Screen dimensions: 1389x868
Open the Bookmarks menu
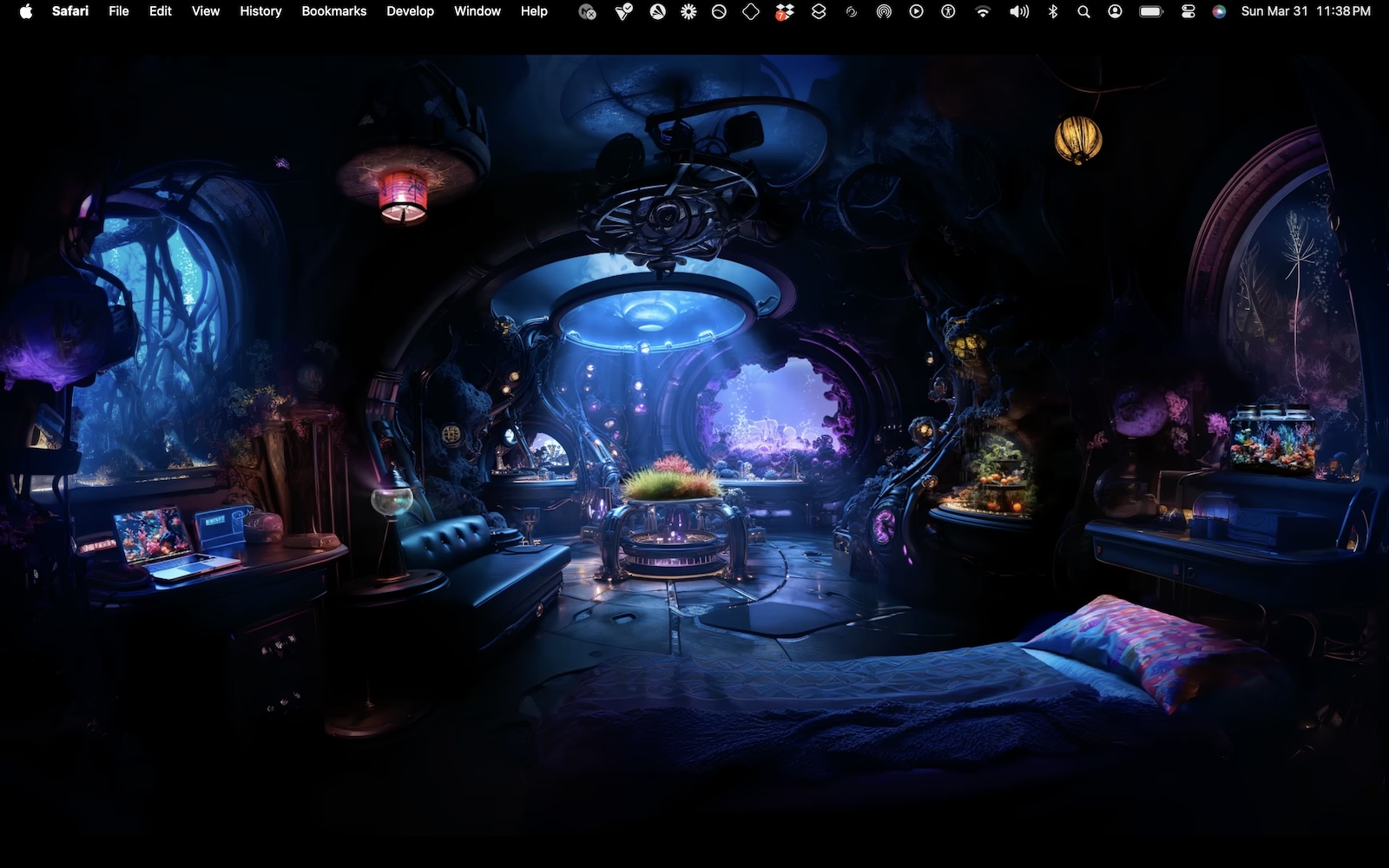point(333,11)
